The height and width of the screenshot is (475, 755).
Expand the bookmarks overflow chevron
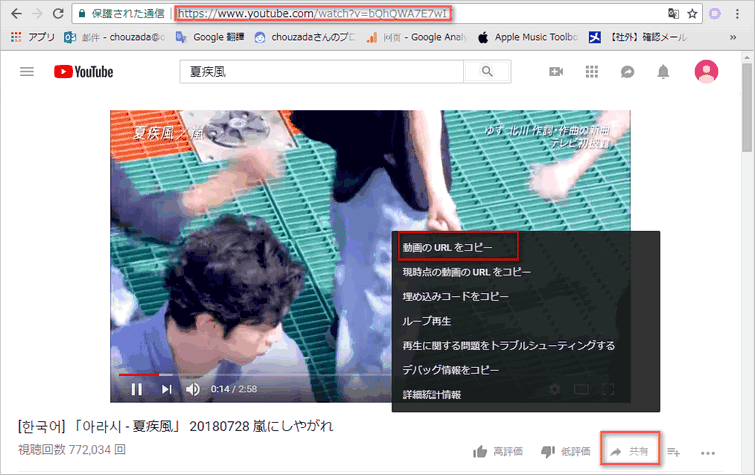coord(733,37)
